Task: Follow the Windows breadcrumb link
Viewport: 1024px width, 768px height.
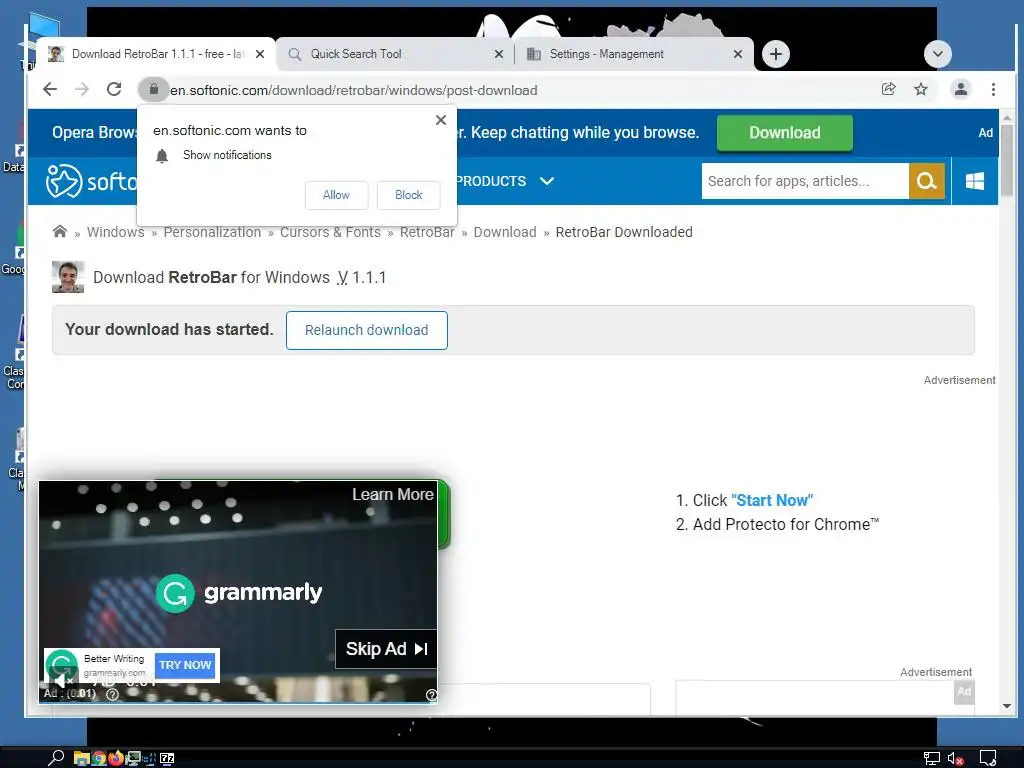Action: pos(116,232)
